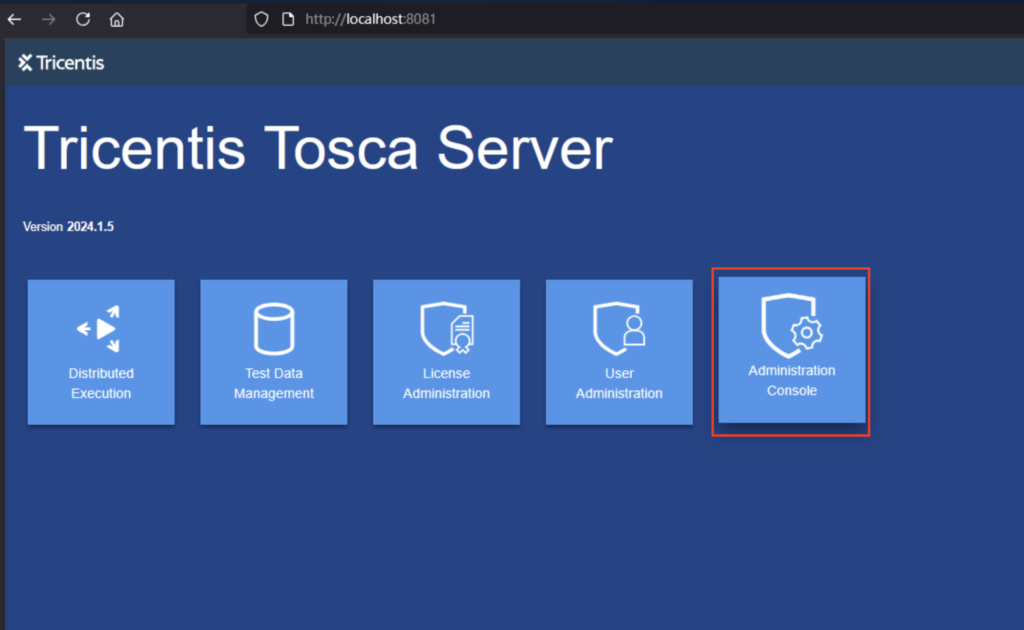
Task: Click the page info icon beside URL
Action: click(x=288, y=19)
